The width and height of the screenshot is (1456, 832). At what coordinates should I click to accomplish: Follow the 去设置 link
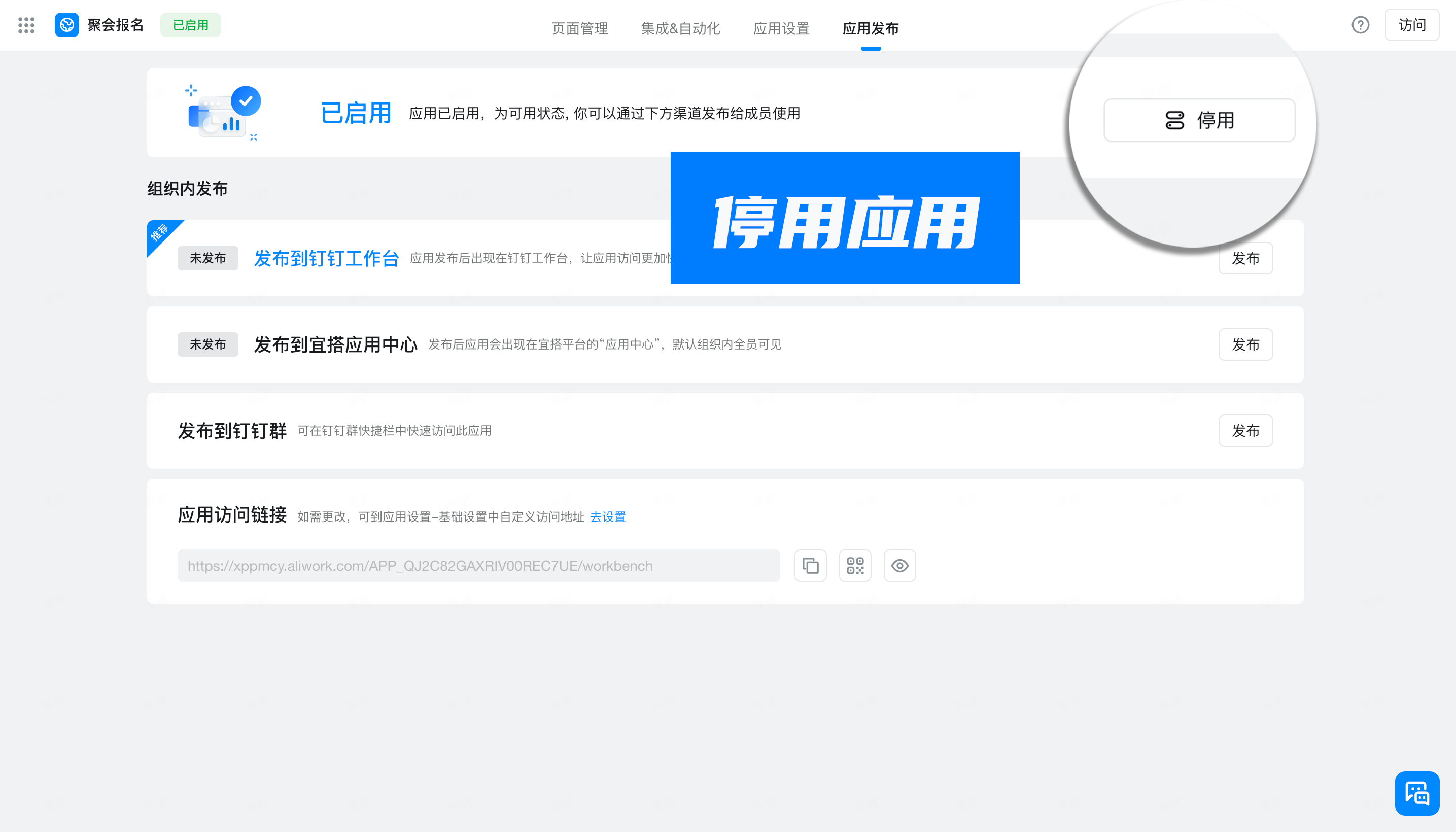[607, 516]
